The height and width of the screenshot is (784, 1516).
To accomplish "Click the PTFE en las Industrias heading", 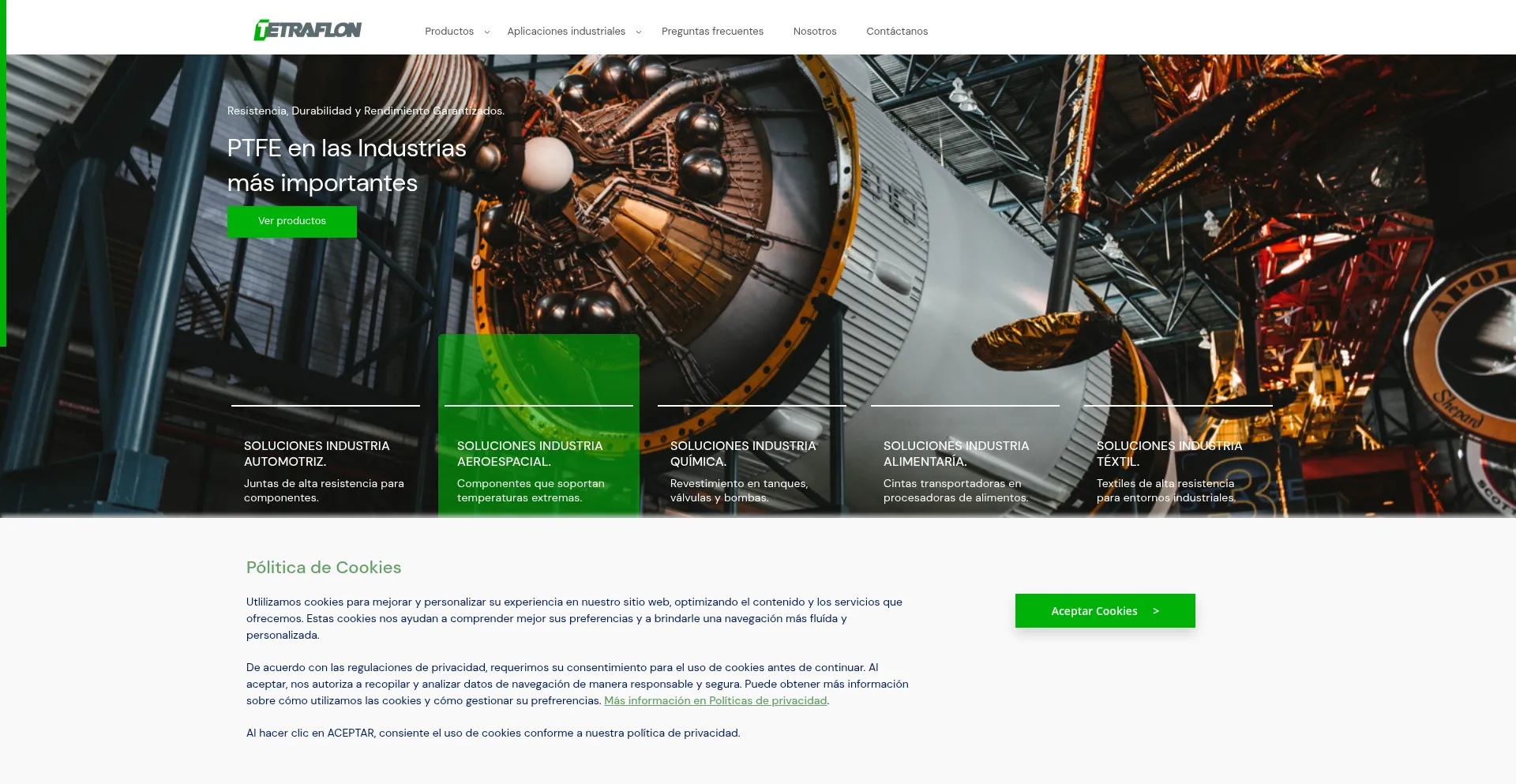I will (x=347, y=165).
